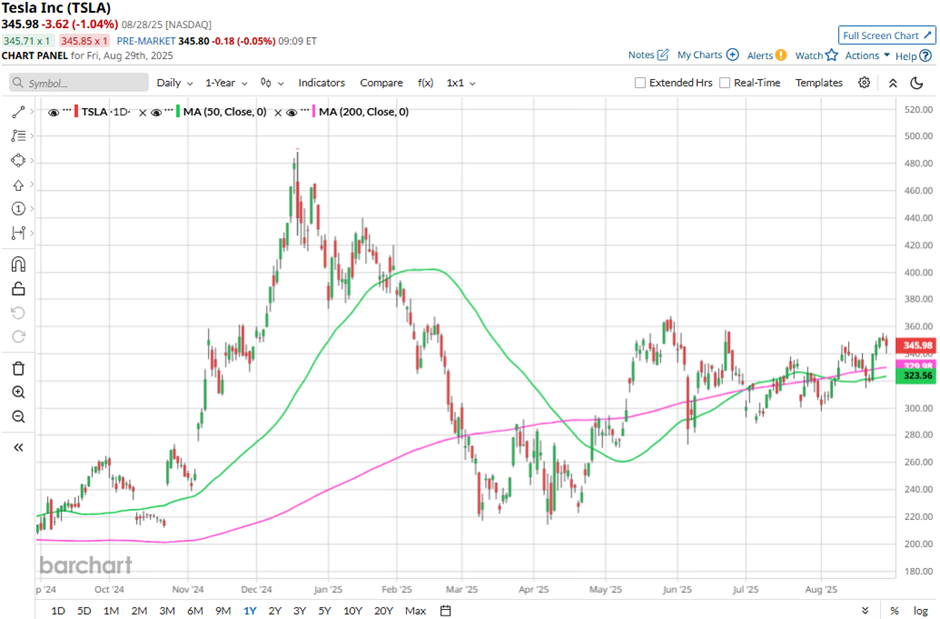Image resolution: width=940 pixels, height=619 pixels.
Task: Select the 10Y time range
Action: (352, 611)
